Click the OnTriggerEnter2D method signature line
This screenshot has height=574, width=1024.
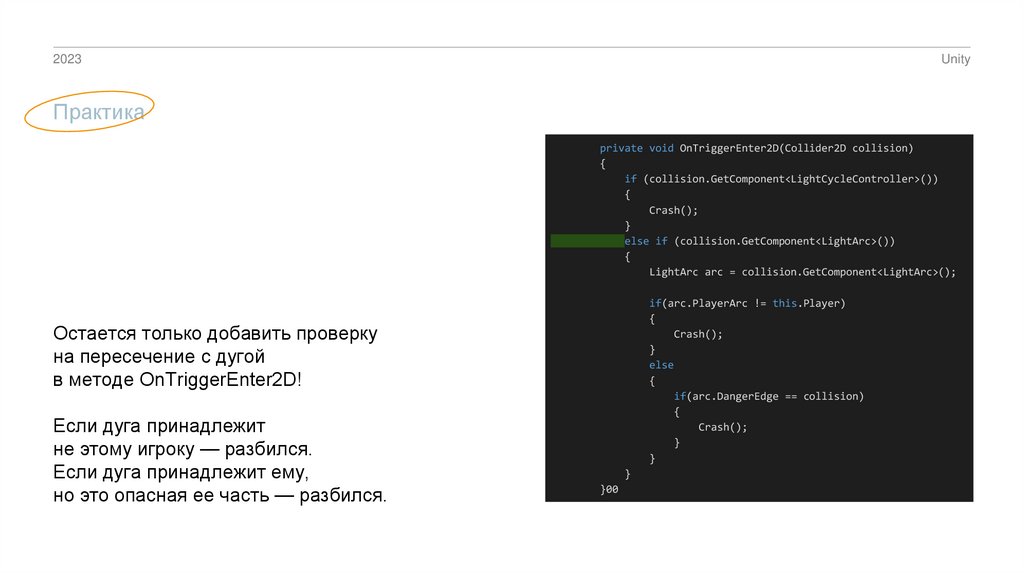pyautogui.click(x=756, y=148)
